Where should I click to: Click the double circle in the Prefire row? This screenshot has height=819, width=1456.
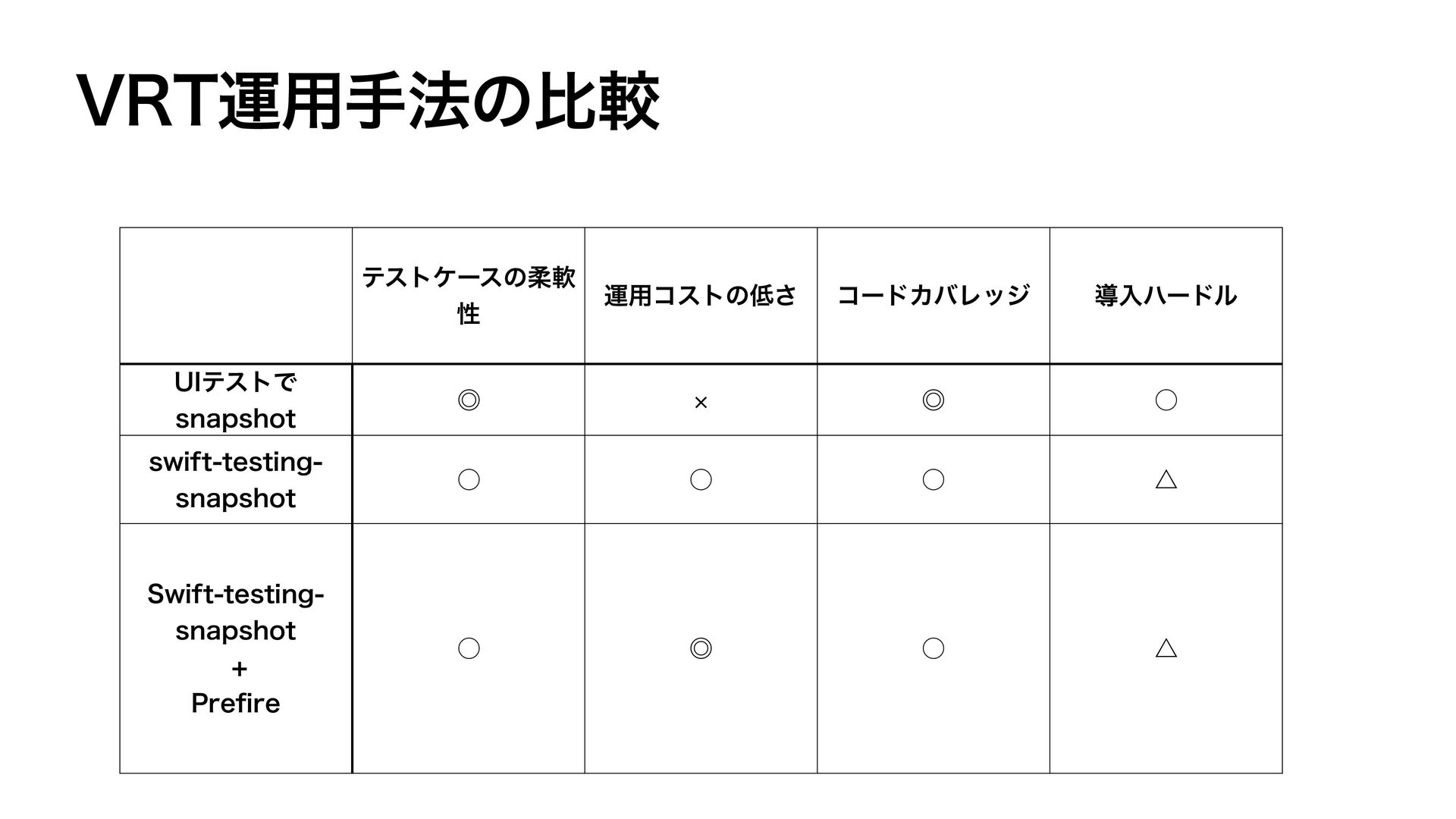tap(701, 648)
